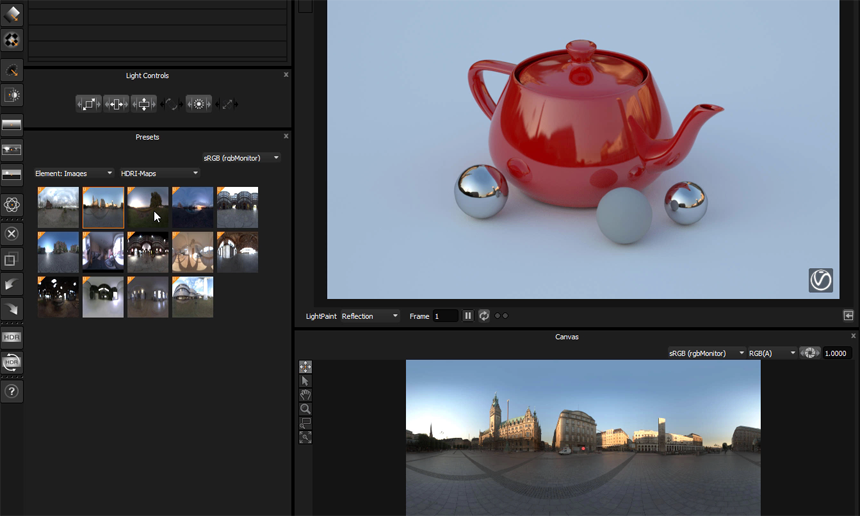
Task: Select the night arcade HDRI preset
Action: click(148, 252)
